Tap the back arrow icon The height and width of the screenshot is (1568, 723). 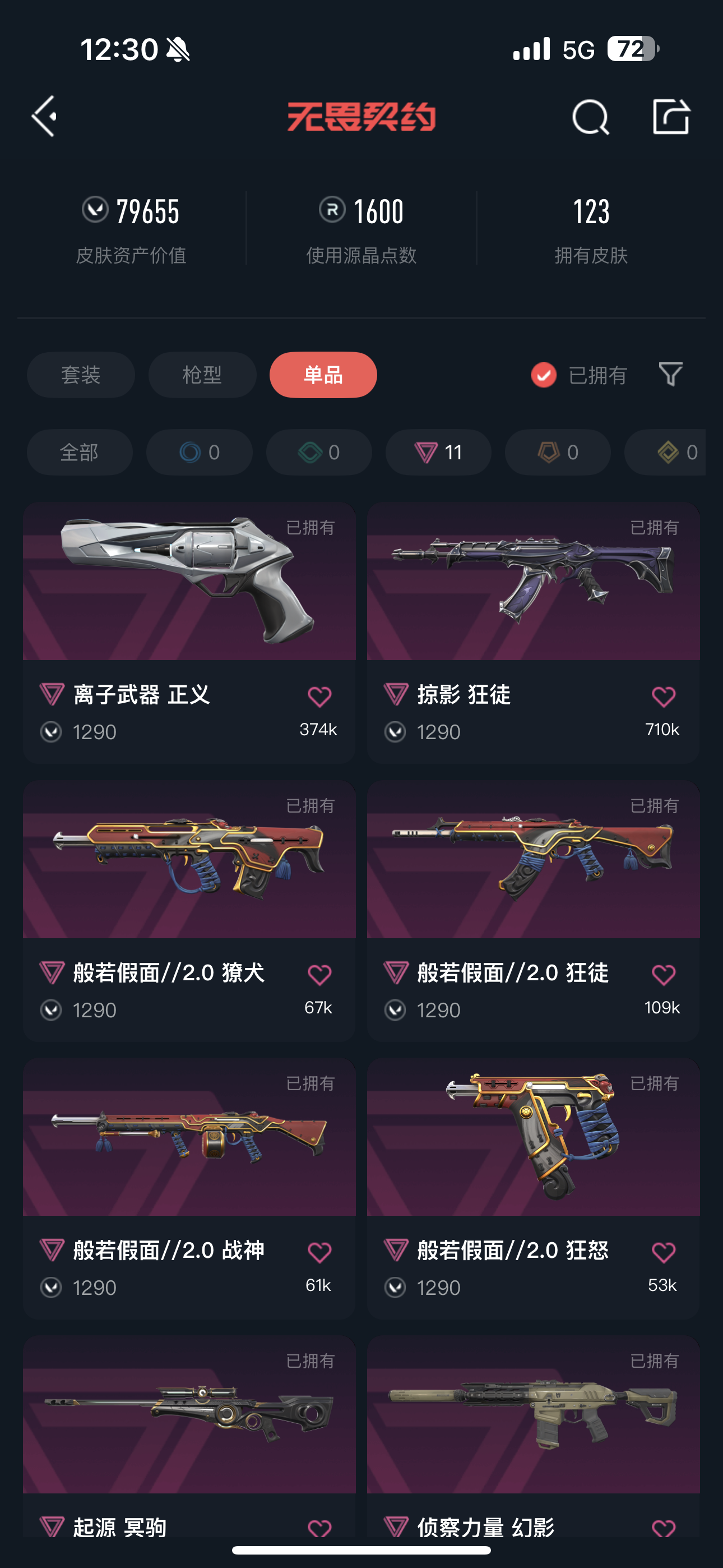[44, 116]
